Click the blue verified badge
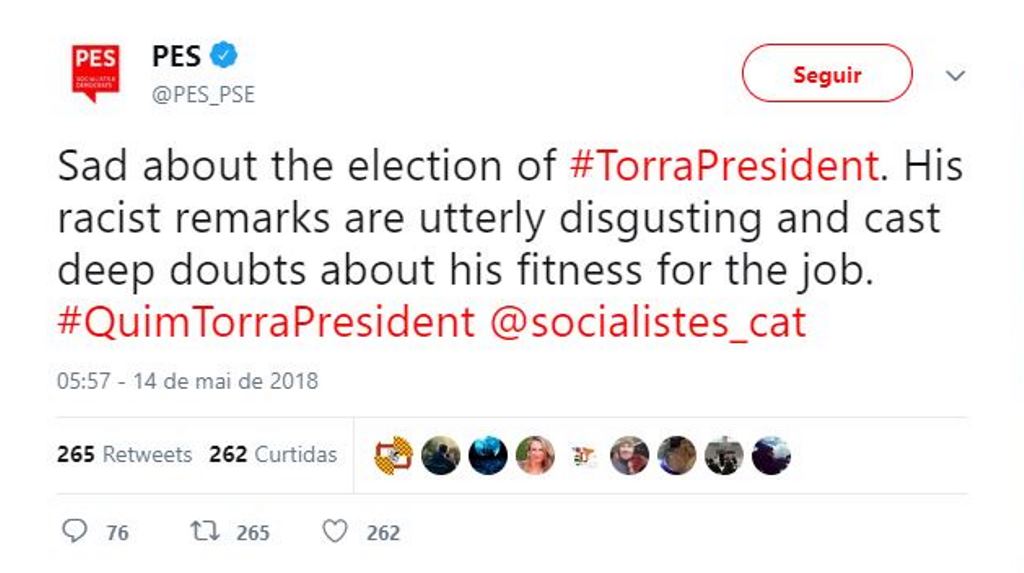This screenshot has width=1024, height=573. point(225,55)
